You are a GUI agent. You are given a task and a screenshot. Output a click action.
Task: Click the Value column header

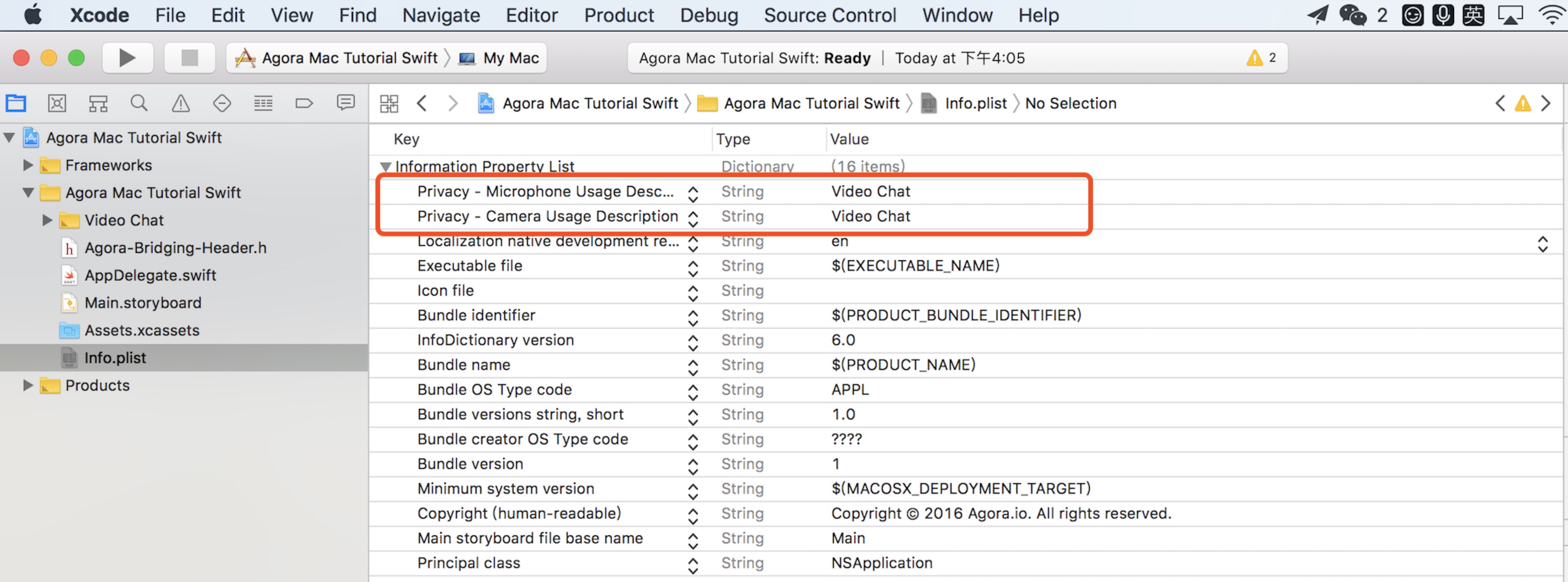coord(849,140)
